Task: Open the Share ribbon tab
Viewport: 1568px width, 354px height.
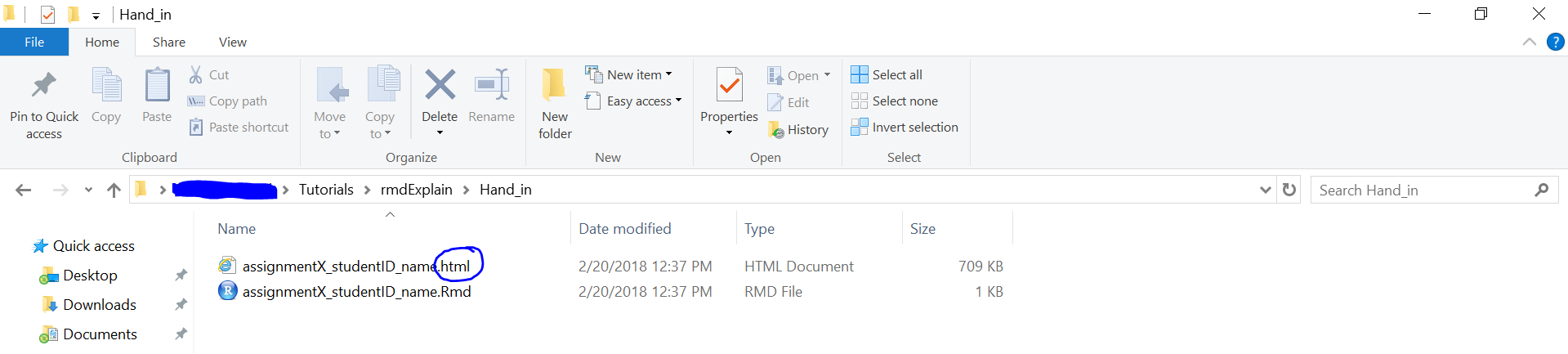Action: coord(168,42)
